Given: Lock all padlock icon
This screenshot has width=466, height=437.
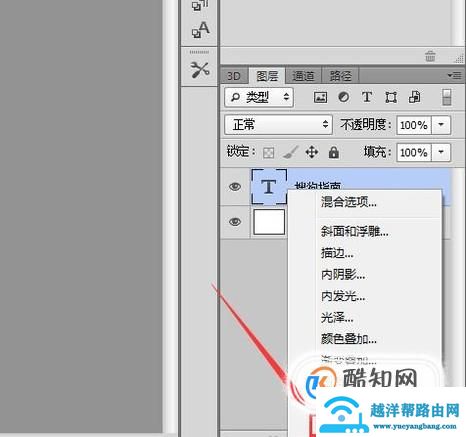Looking at the screenshot, I should coord(334,153).
